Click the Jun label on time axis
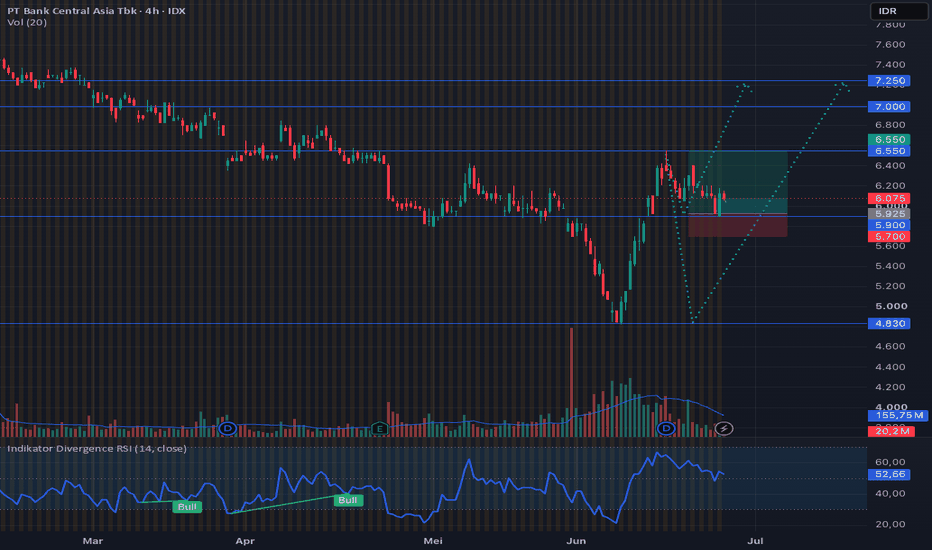 point(576,541)
